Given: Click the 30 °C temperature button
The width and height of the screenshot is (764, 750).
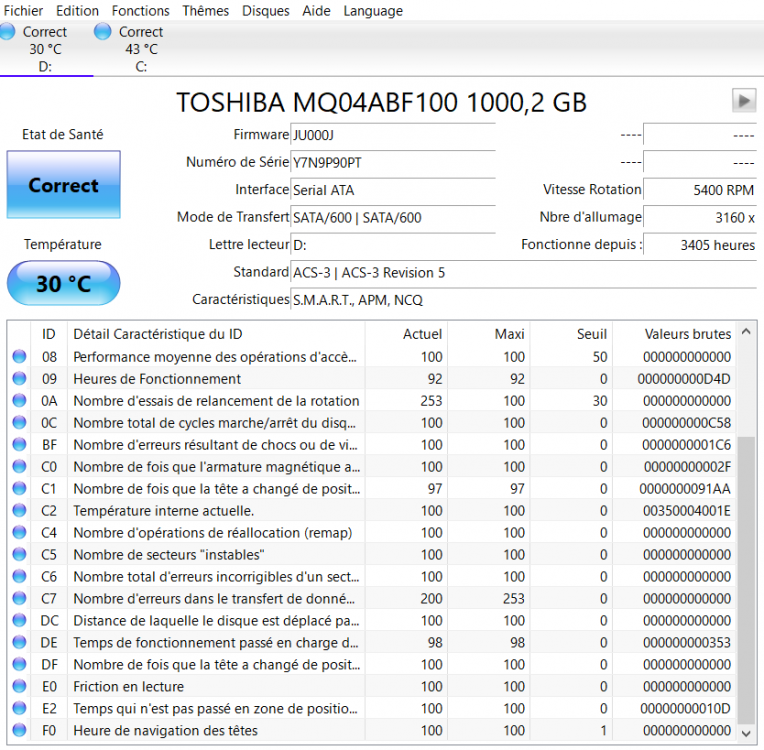Looking at the screenshot, I should pyautogui.click(x=63, y=283).
